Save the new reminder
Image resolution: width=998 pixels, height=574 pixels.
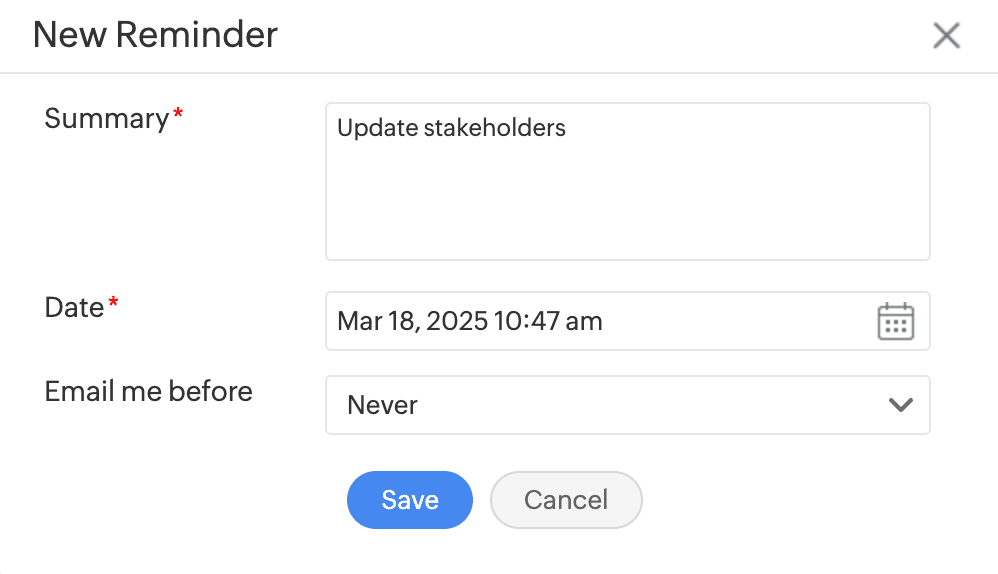point(409,500)
